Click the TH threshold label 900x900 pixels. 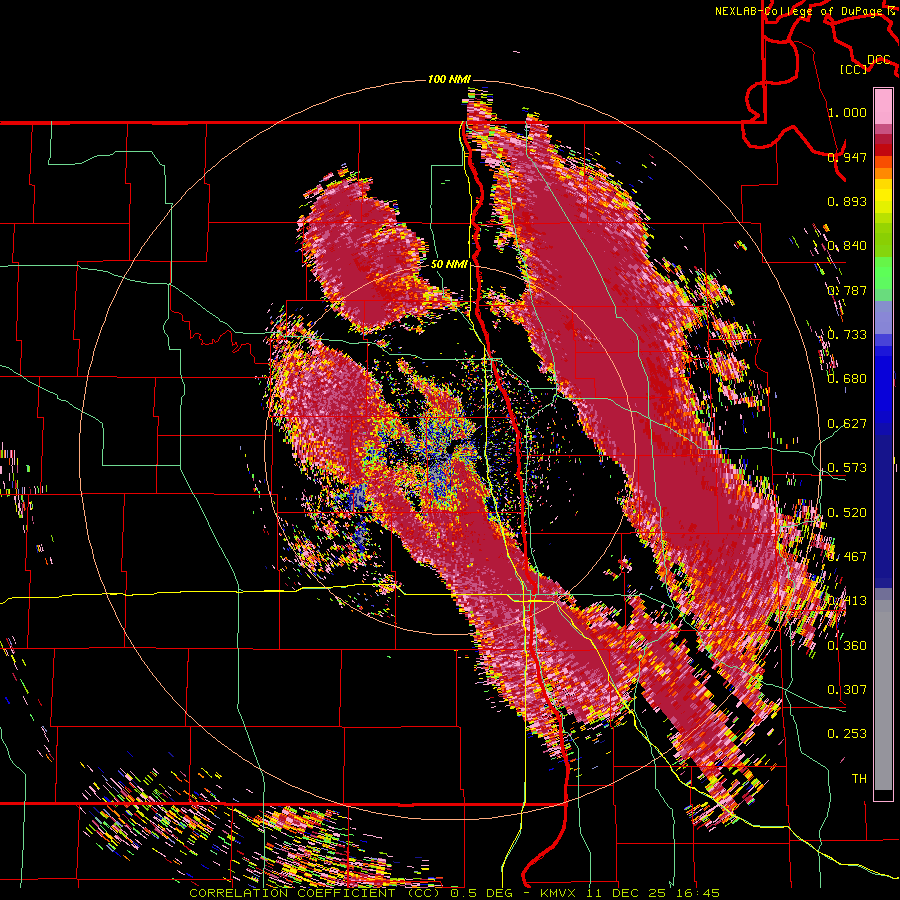click(x=859, y=779)
